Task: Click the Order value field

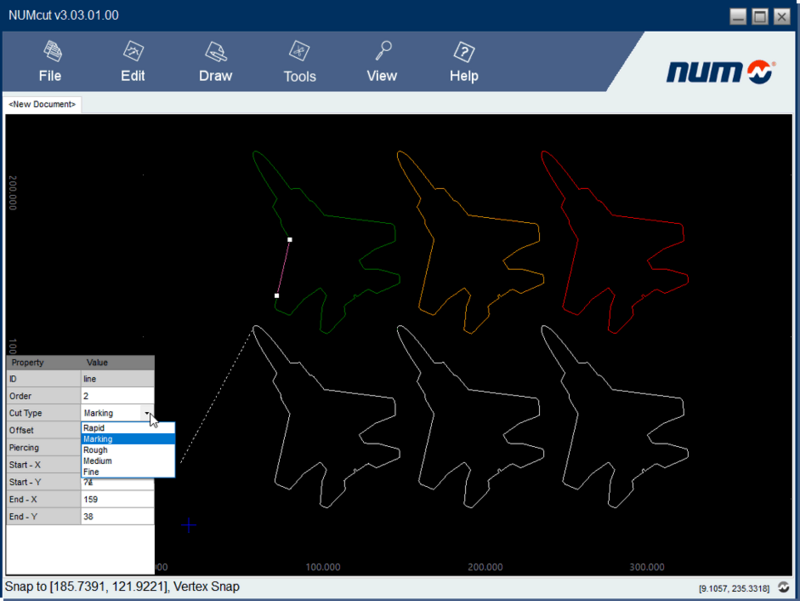Action: [x=117, y=396]
